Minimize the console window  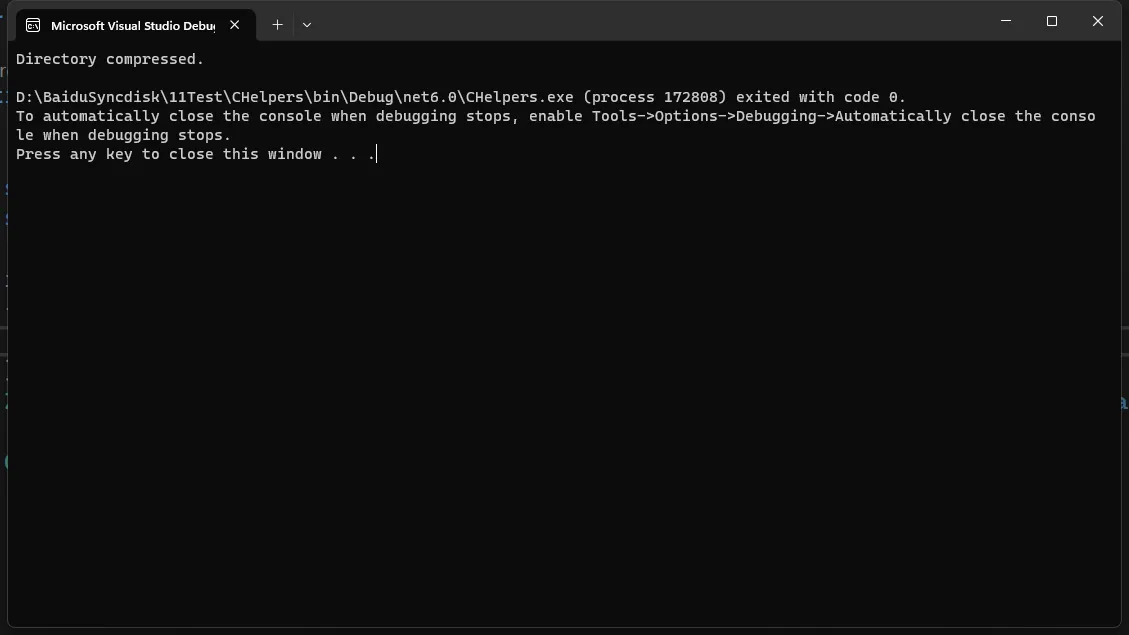(1006, 21)
